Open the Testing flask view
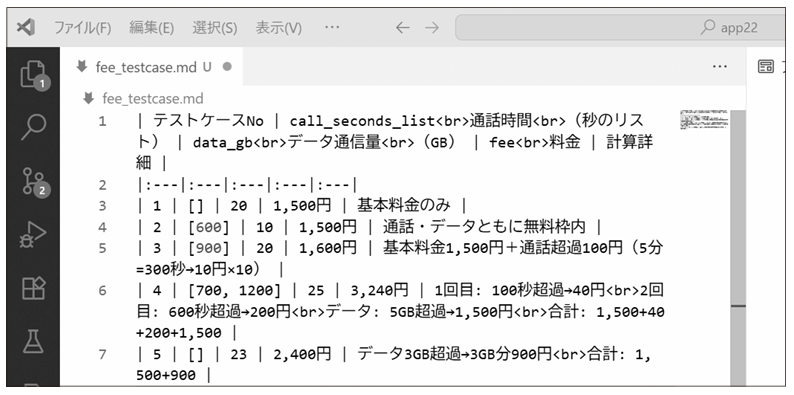794x395 pixels. click(x=33, y=342)
